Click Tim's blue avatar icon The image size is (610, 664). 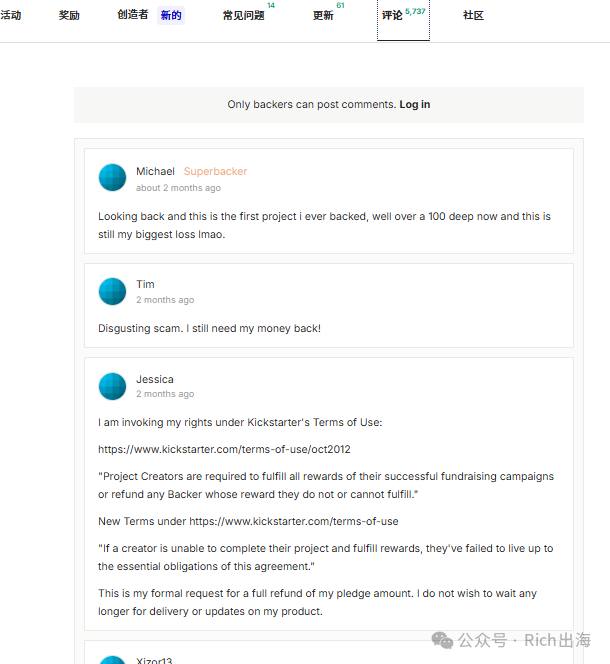pyautogui.click(x=112, y=291)
